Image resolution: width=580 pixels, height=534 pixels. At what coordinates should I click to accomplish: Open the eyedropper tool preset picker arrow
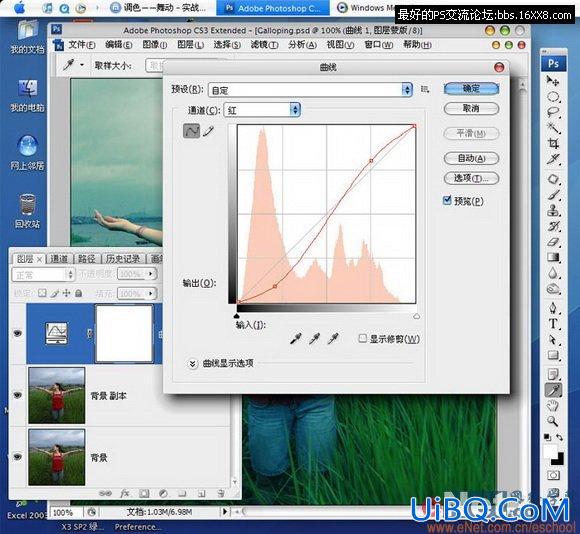pos(82,65)
